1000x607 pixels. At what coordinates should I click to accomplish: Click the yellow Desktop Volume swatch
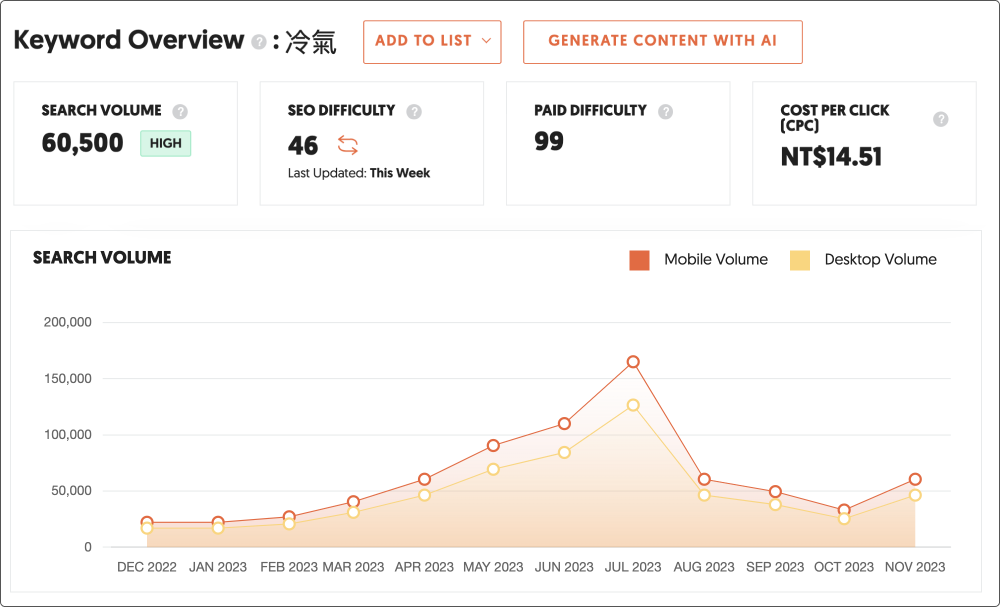(800, 260)
